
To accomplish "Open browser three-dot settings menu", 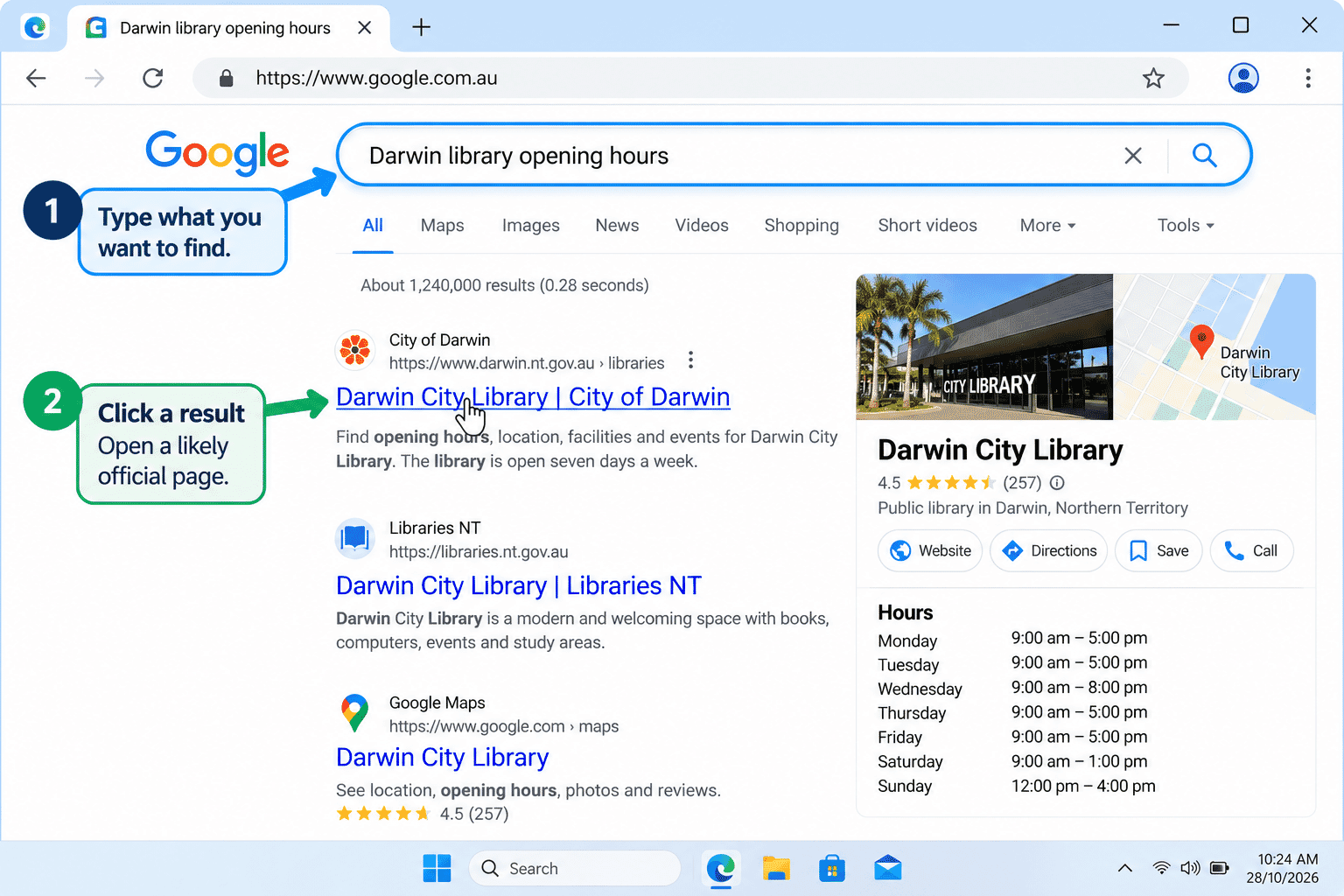I will pyautogui.click(x=1308, y=78).
